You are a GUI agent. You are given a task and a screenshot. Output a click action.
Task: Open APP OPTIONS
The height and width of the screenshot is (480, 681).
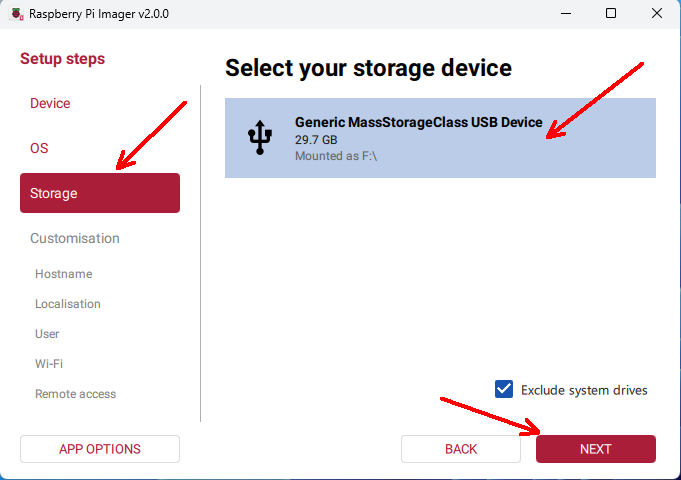pyautogui.click(x=100, y=449)
